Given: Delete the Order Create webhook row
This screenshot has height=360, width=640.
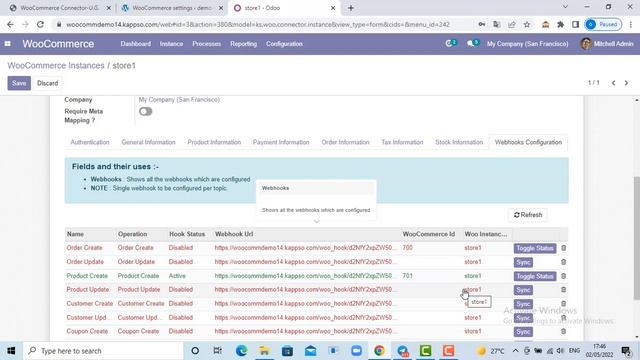Looking at the screenshot, I should (563, 248).
